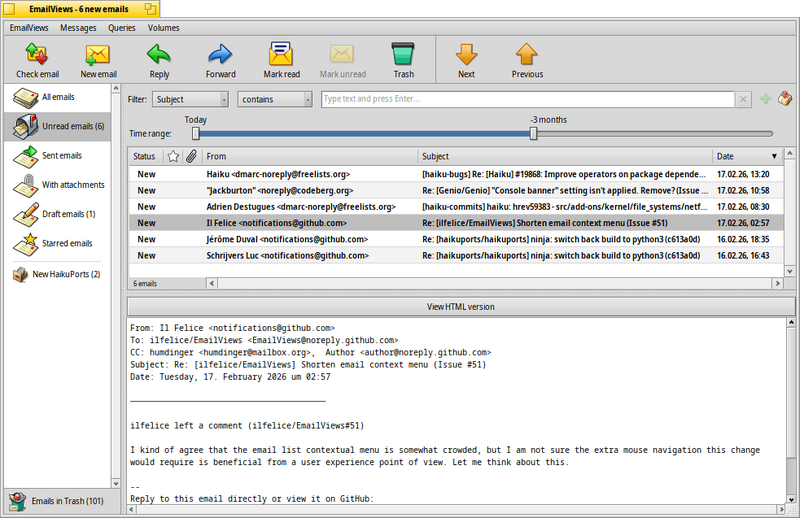
Task: Select Unread emails (6) in sidebar
Action: tap(58, 127)
